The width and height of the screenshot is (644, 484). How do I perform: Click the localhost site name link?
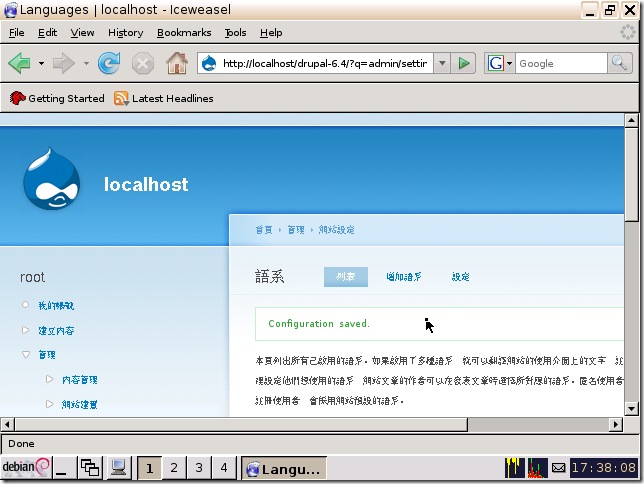point(146,184)
